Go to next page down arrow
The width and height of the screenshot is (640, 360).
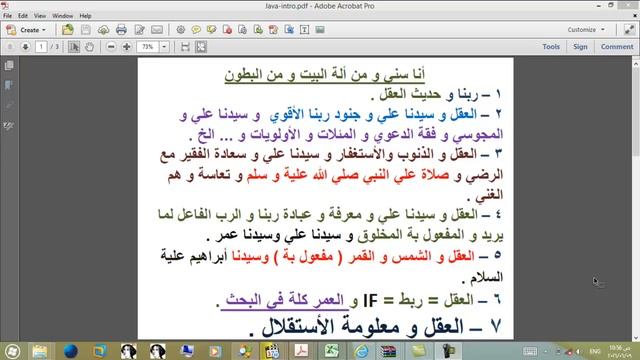pyautogui.click(x=25, y=47)
